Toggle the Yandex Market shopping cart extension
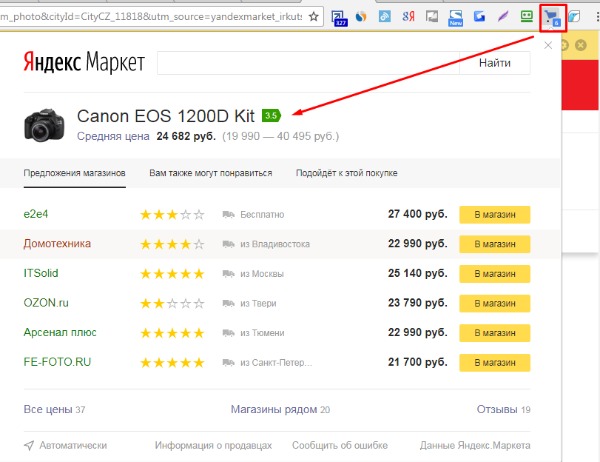The image size is (600, 462). coord(553,18)
